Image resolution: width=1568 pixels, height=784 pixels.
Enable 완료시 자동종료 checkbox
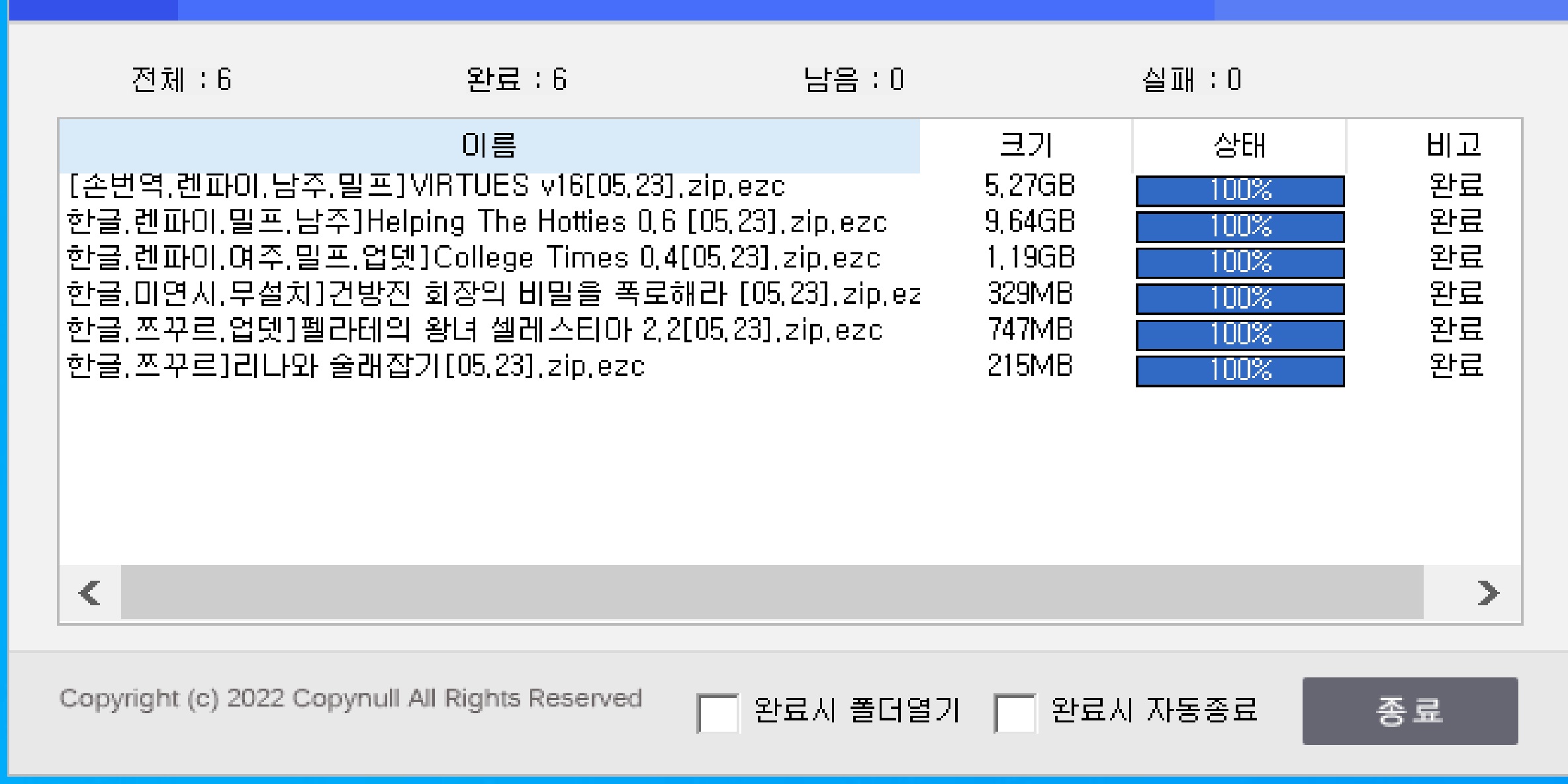coord(1015,713)
